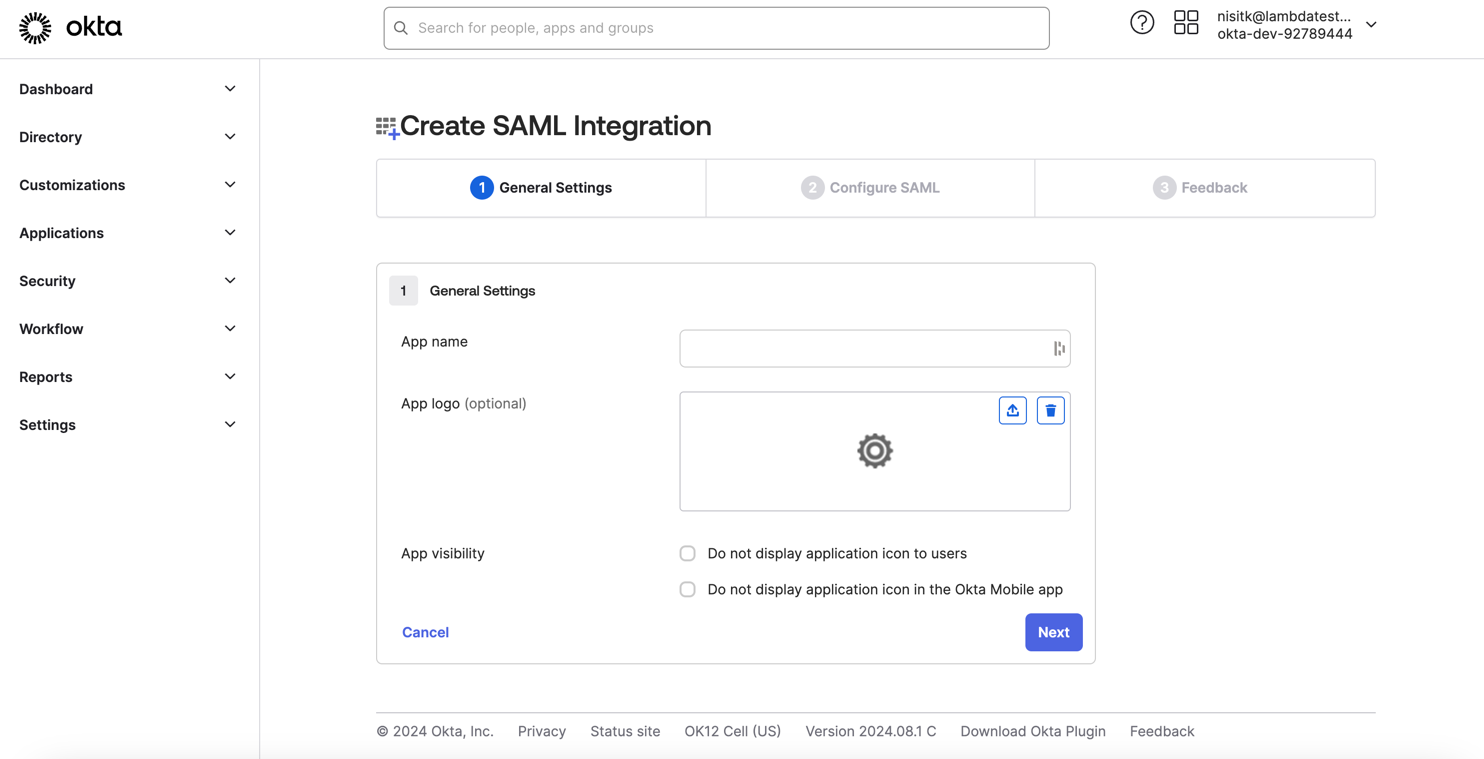1484x759 pixels.
Task: Check 'Do not display application icon in Okta Mobile app'
Action: (x=687, y=589)
